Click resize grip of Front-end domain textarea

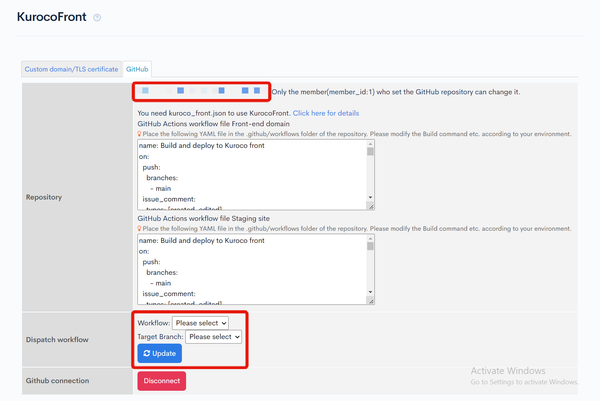pos(371,207)
